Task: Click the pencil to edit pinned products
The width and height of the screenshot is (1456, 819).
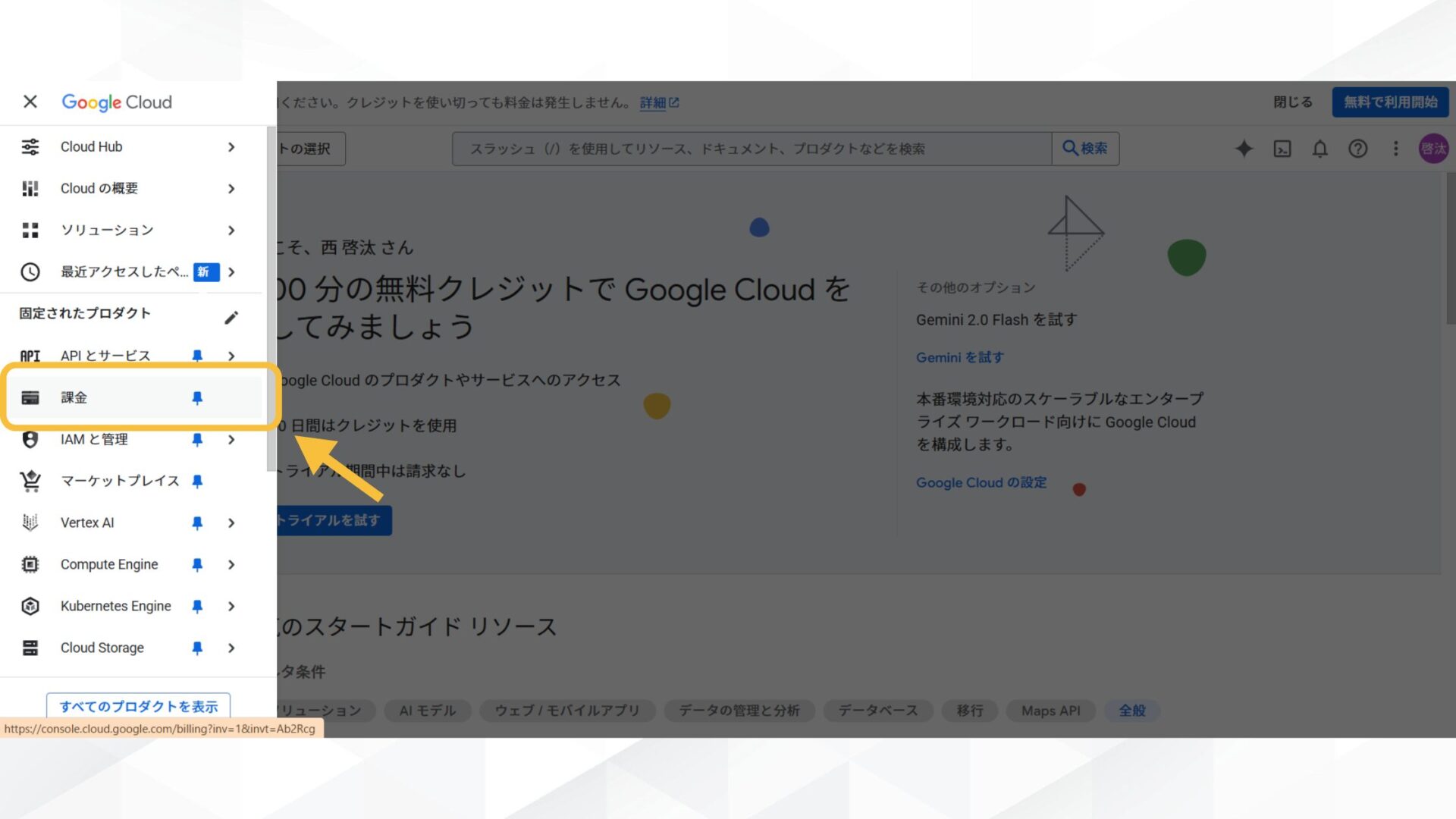Action: tap(232, 316)
